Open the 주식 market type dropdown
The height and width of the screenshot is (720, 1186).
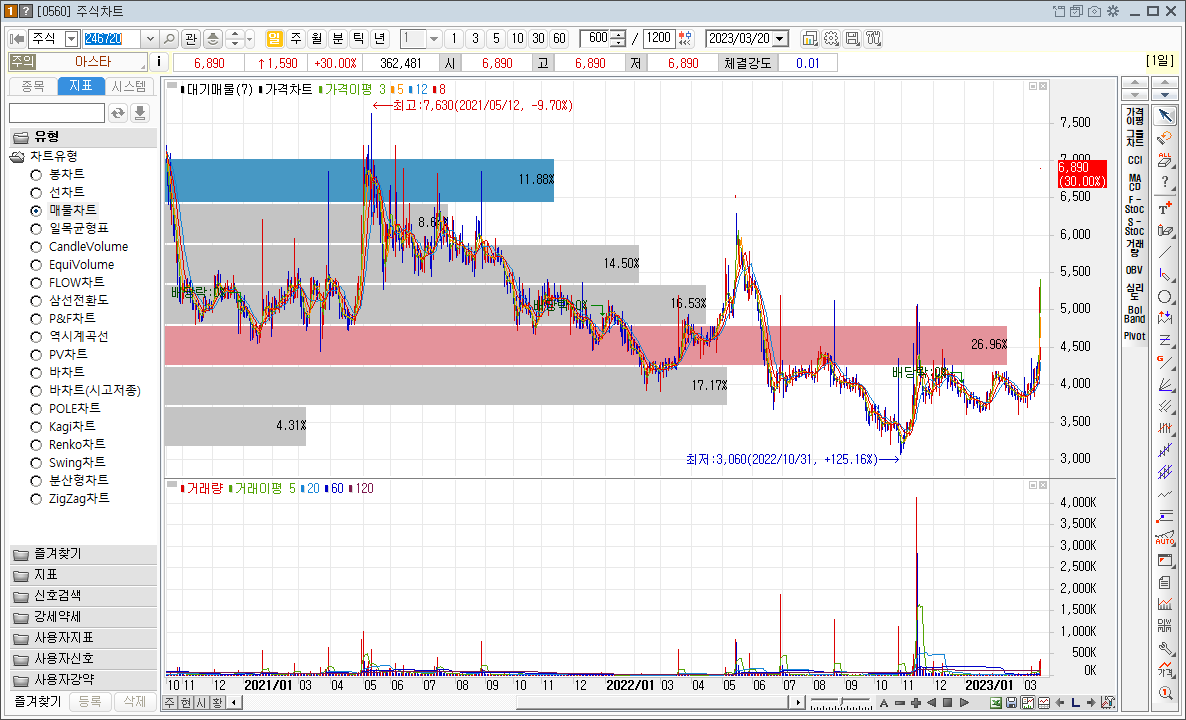point(71,39)
